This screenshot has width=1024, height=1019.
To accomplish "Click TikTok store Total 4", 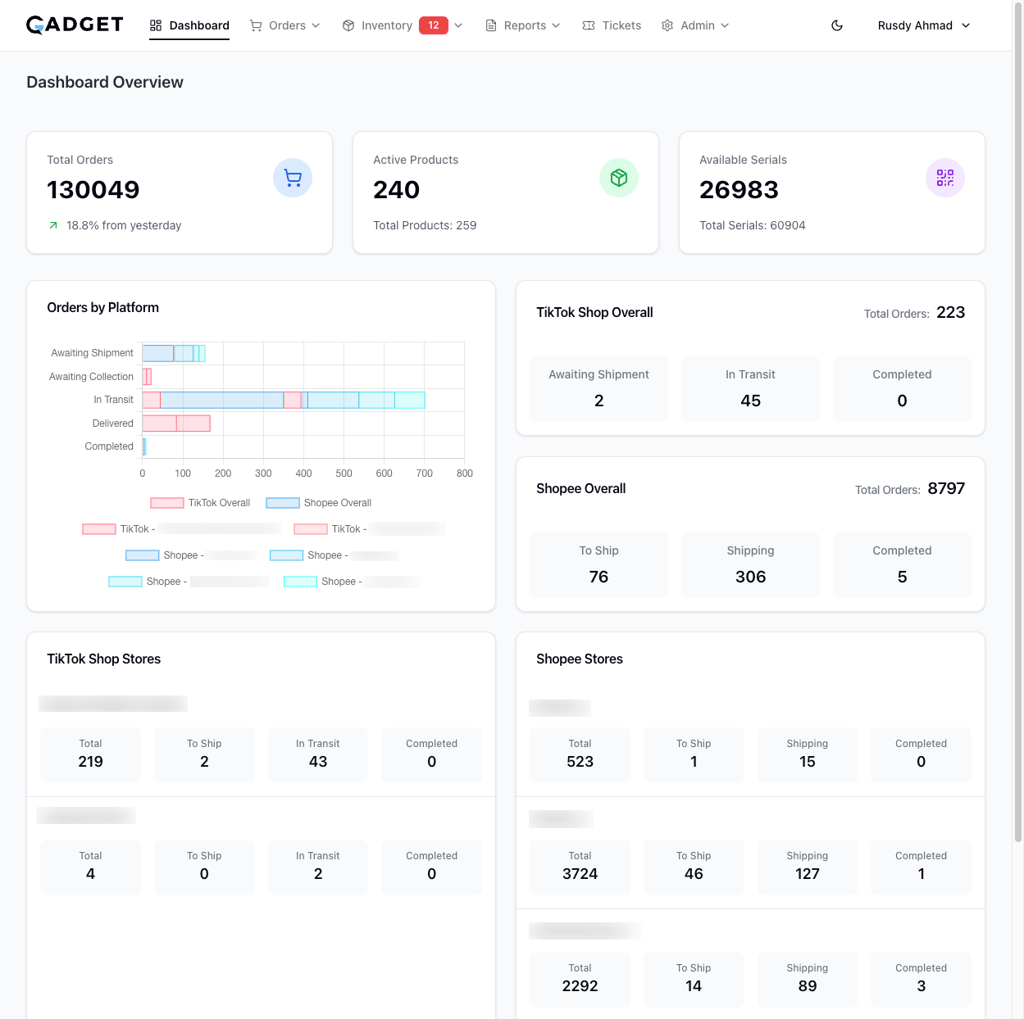I will coord(91,867).
